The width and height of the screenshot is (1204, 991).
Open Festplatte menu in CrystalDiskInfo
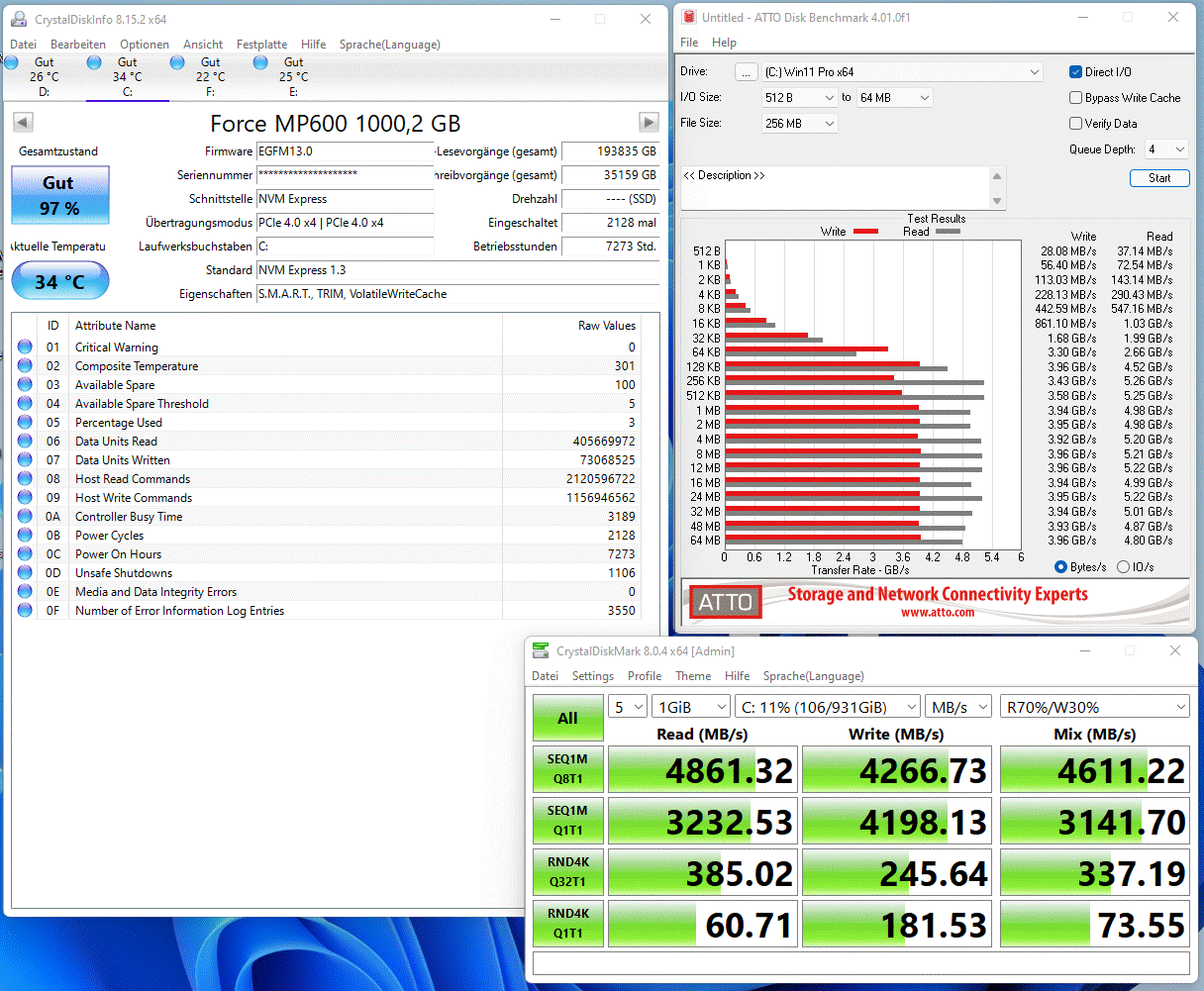(x=261, y=45)
